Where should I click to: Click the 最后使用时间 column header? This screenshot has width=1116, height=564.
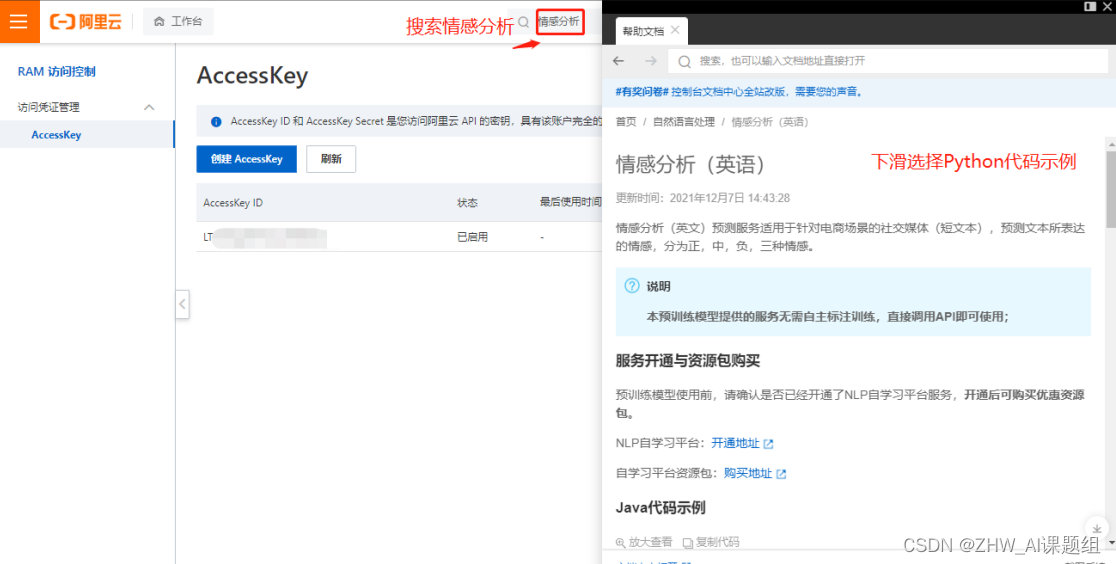[570, 203]
